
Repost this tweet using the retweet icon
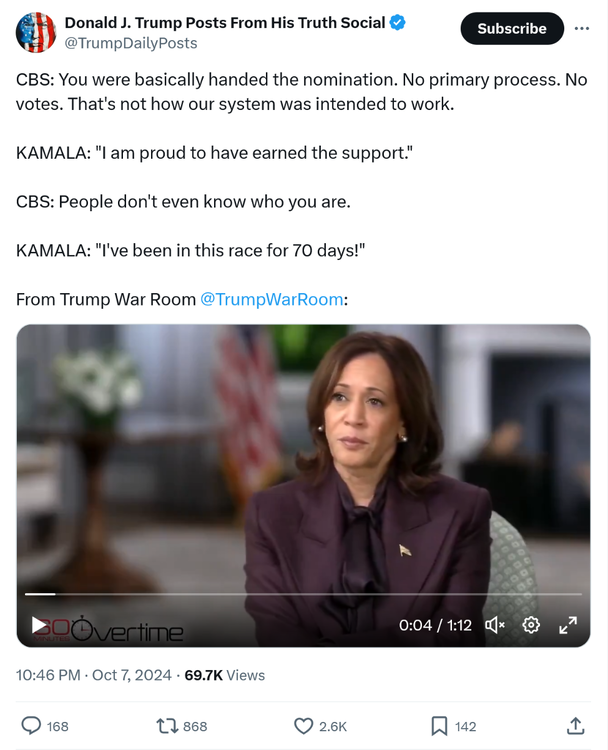pos(167,726)
